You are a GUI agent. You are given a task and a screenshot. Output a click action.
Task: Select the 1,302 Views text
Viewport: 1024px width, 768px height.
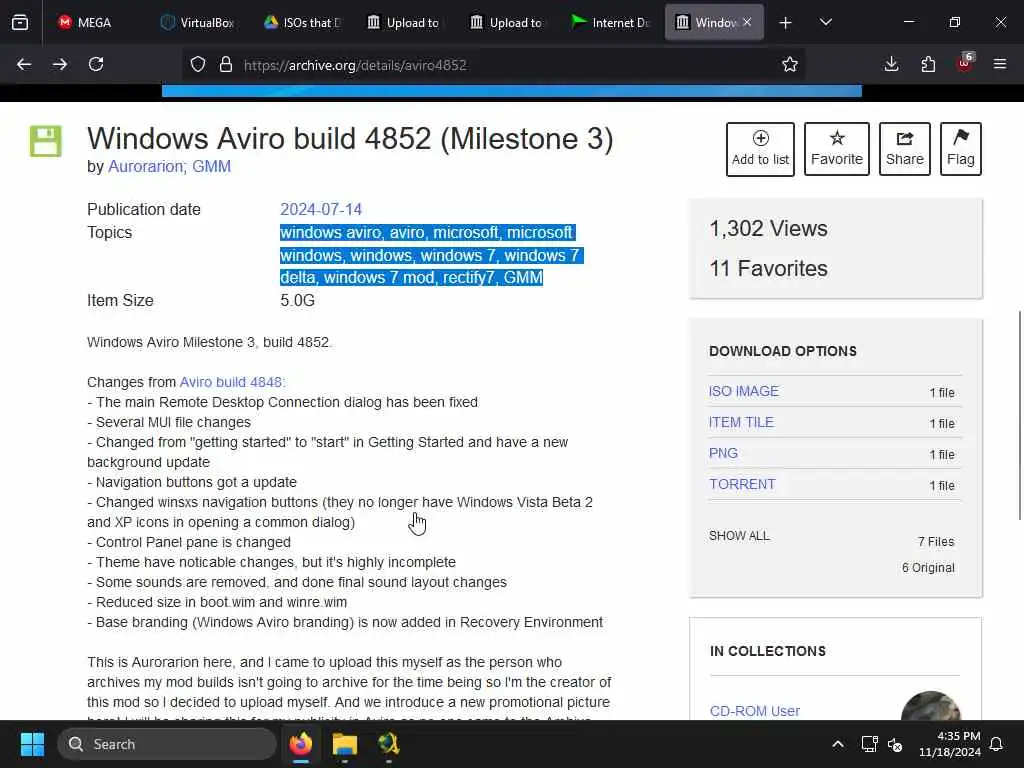coord(769,229)
